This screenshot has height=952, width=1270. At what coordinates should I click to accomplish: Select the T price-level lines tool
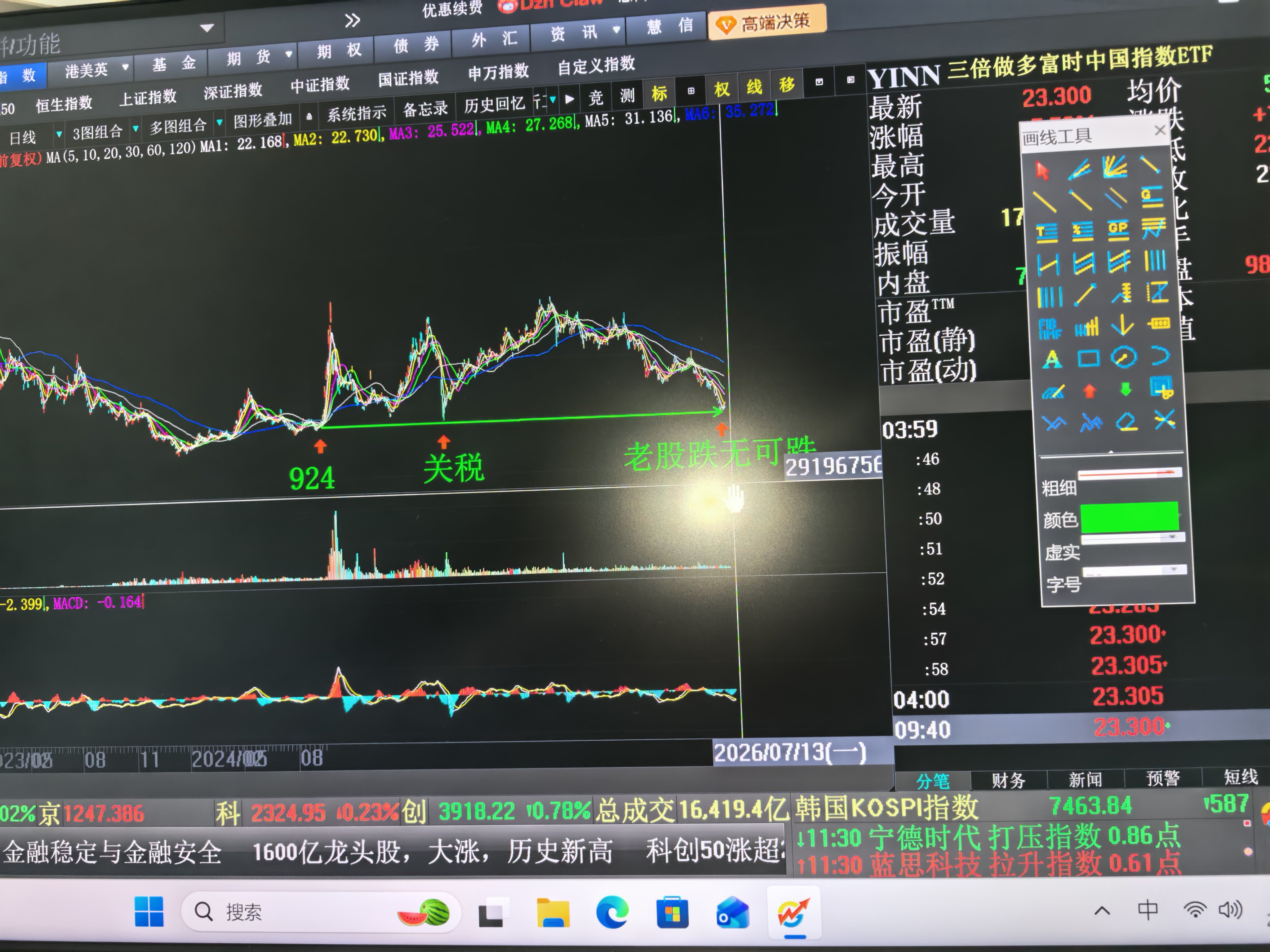1047,233
